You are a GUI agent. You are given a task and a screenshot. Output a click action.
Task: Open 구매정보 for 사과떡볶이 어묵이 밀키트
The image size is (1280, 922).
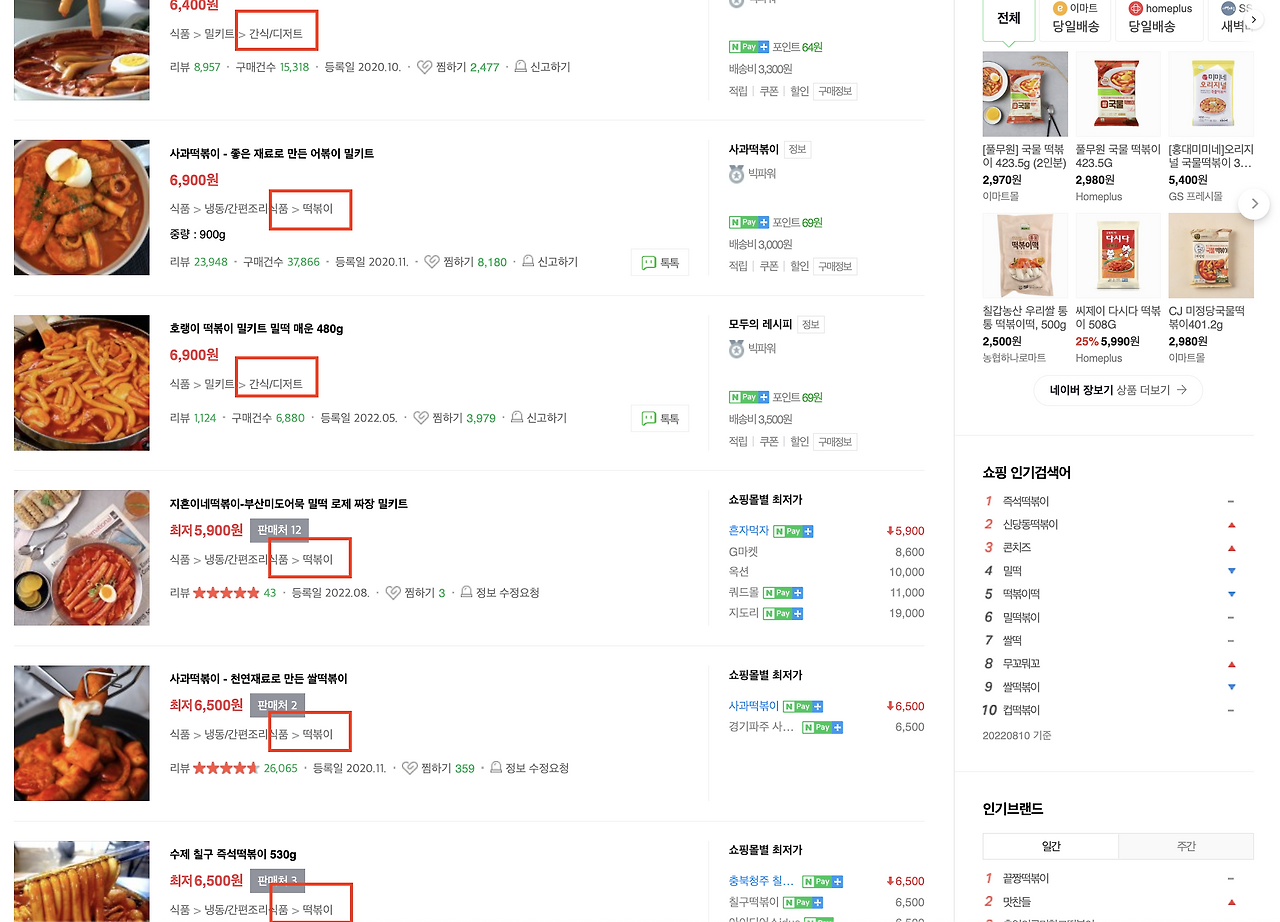(834, 266)
